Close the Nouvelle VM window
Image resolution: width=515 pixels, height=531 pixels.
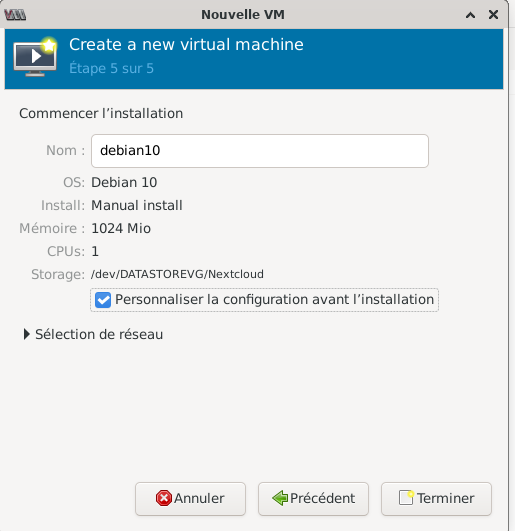(493, 15)
